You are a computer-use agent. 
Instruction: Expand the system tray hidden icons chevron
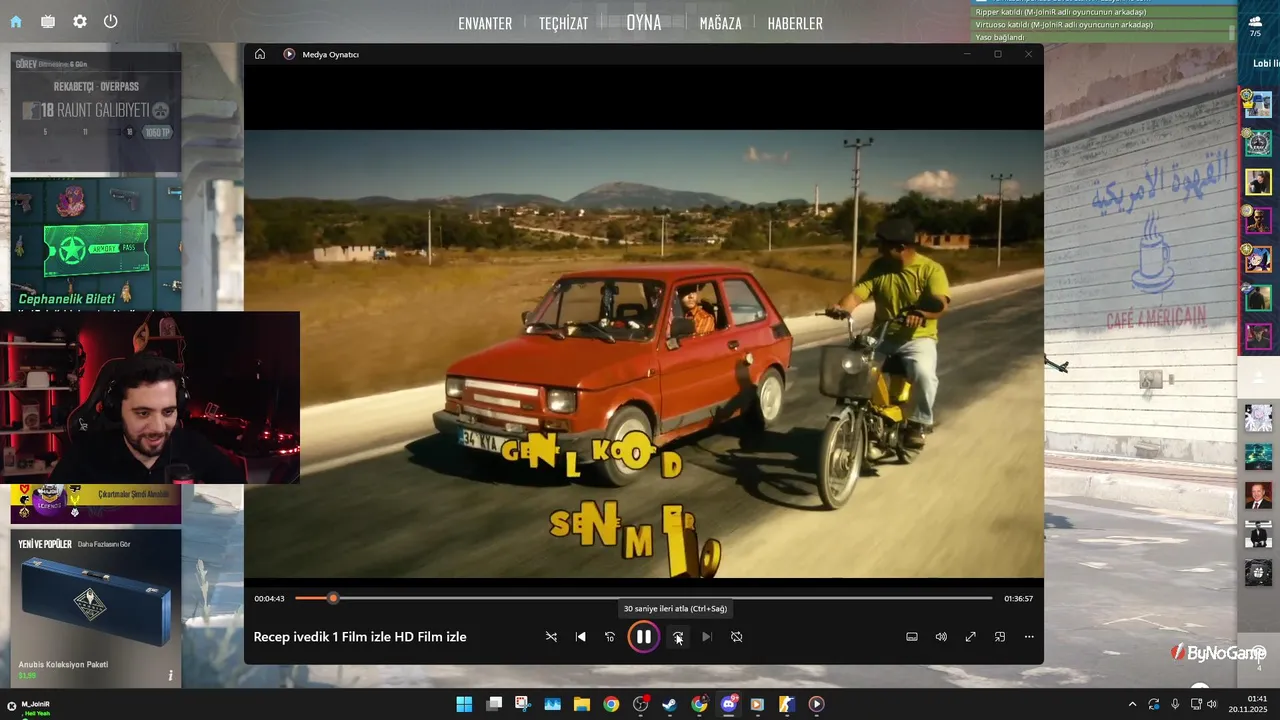coord(1132,704)
